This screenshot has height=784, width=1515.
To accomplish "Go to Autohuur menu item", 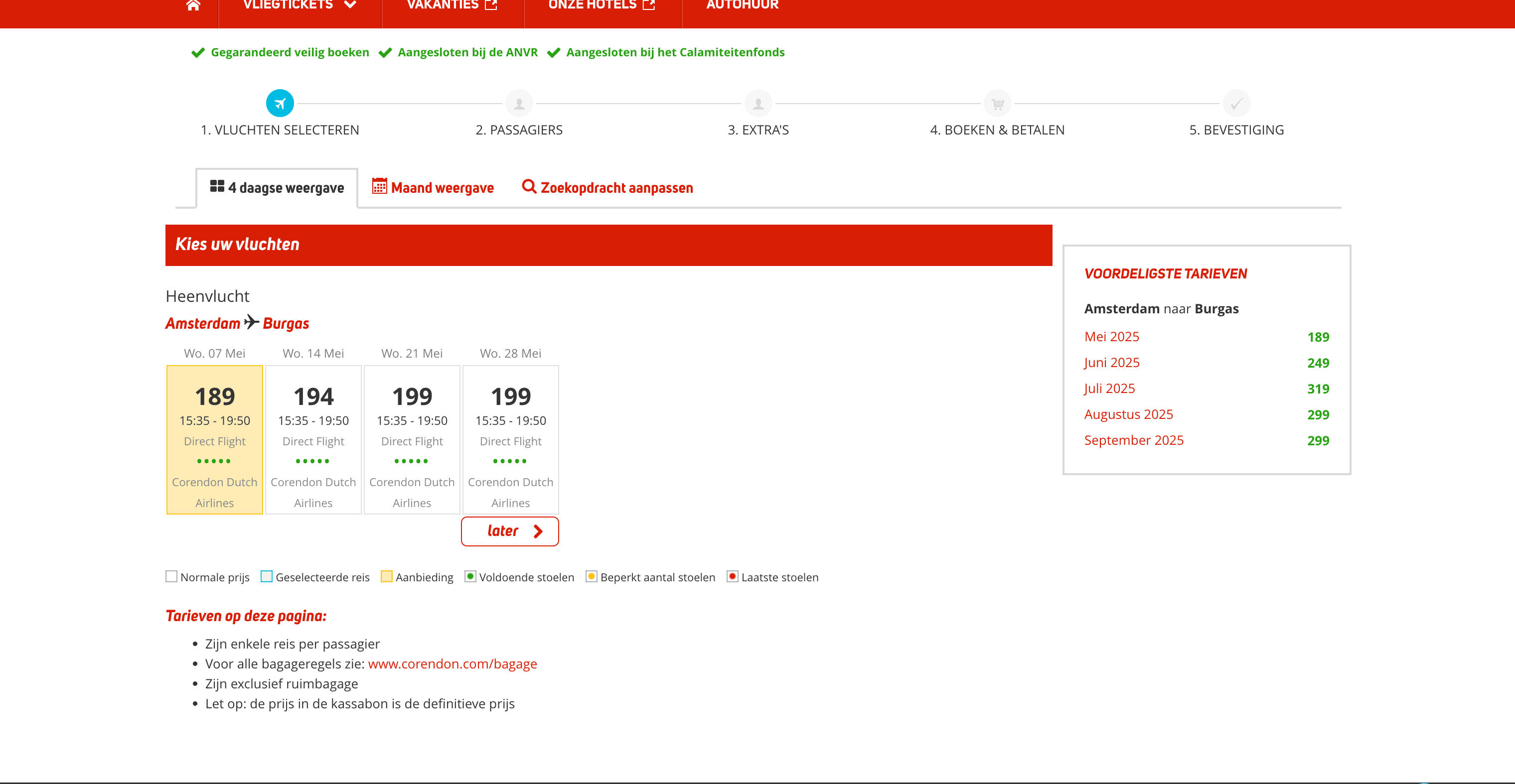I will [x=742, y=5].
